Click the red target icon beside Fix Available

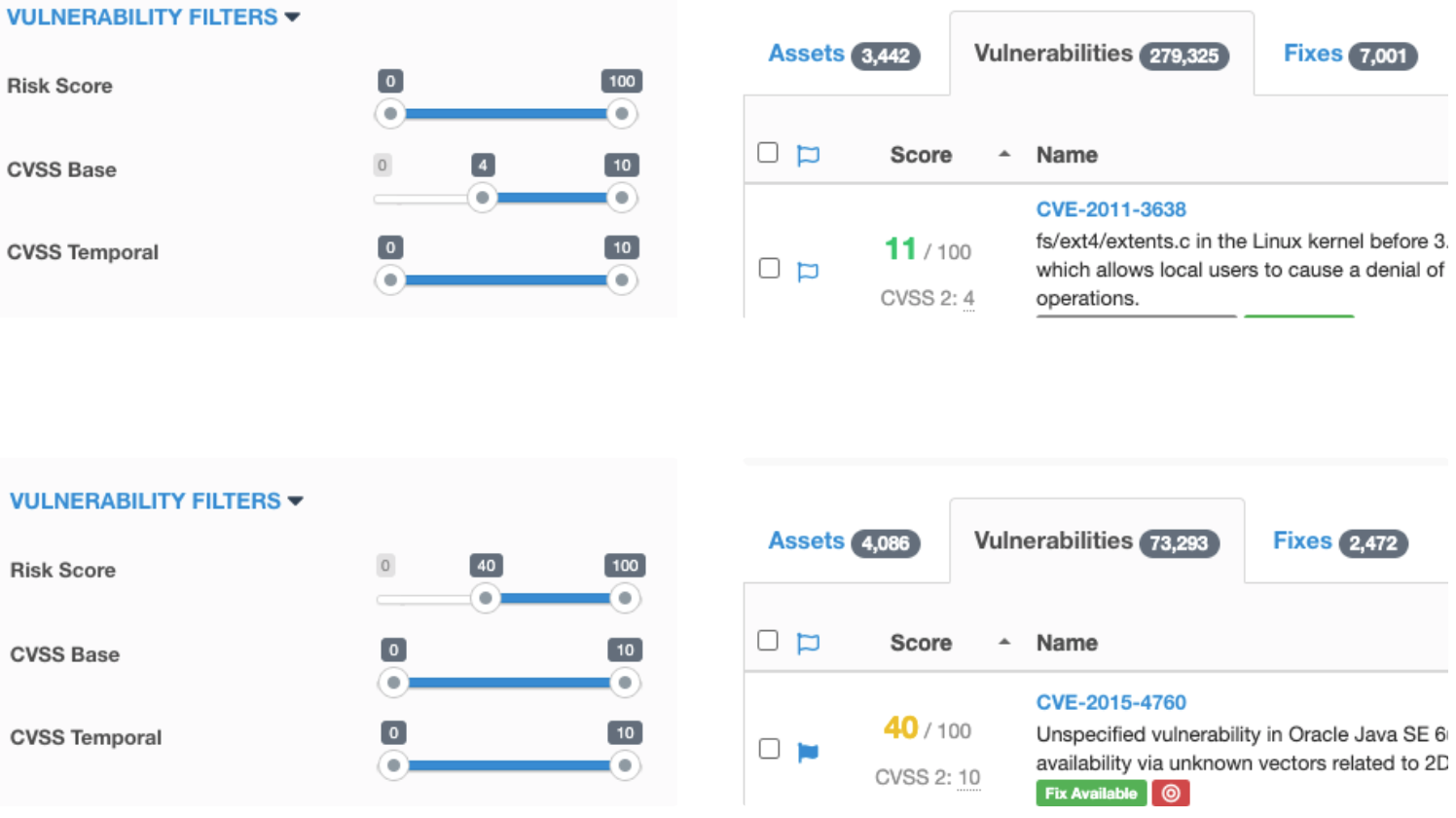tap(1171, 793)
